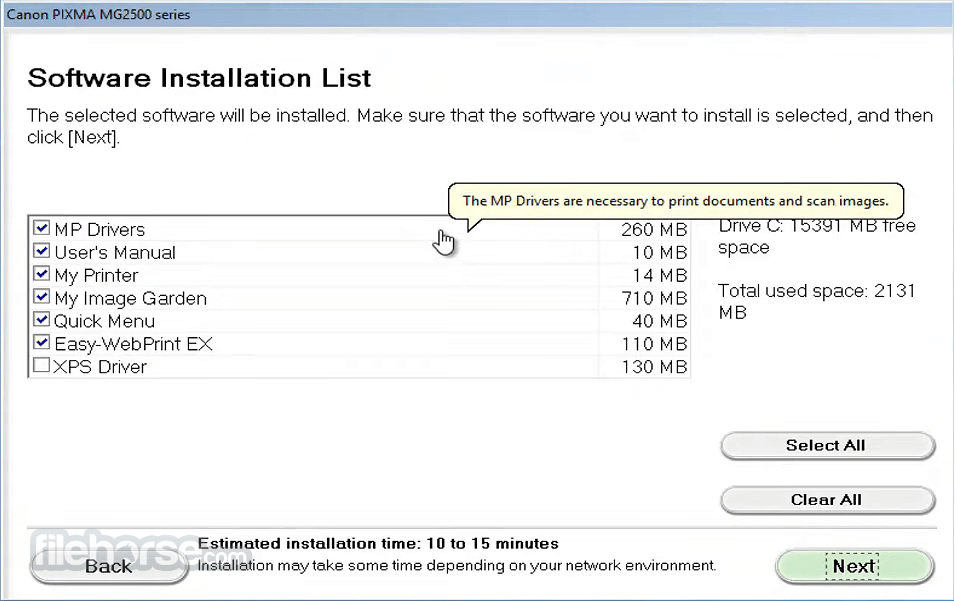Click the 710 MB size value
955x601 pixels.
click(654, 298)
